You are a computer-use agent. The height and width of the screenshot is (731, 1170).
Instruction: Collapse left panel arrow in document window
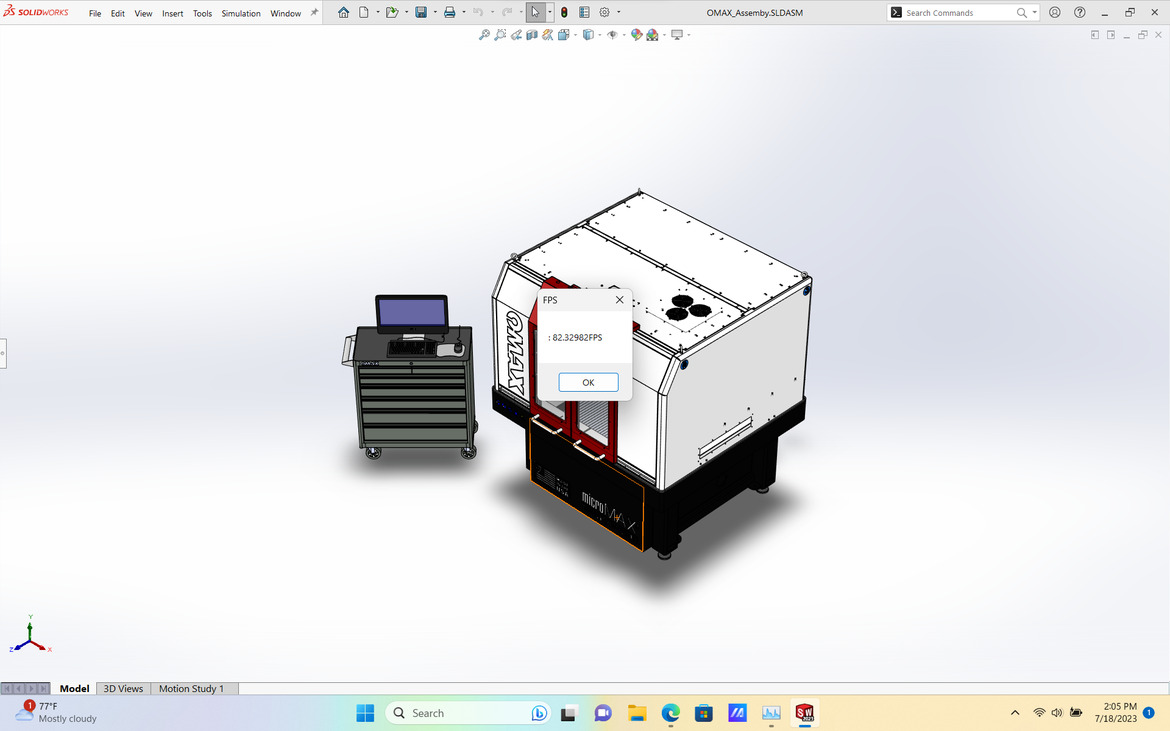1095,34
